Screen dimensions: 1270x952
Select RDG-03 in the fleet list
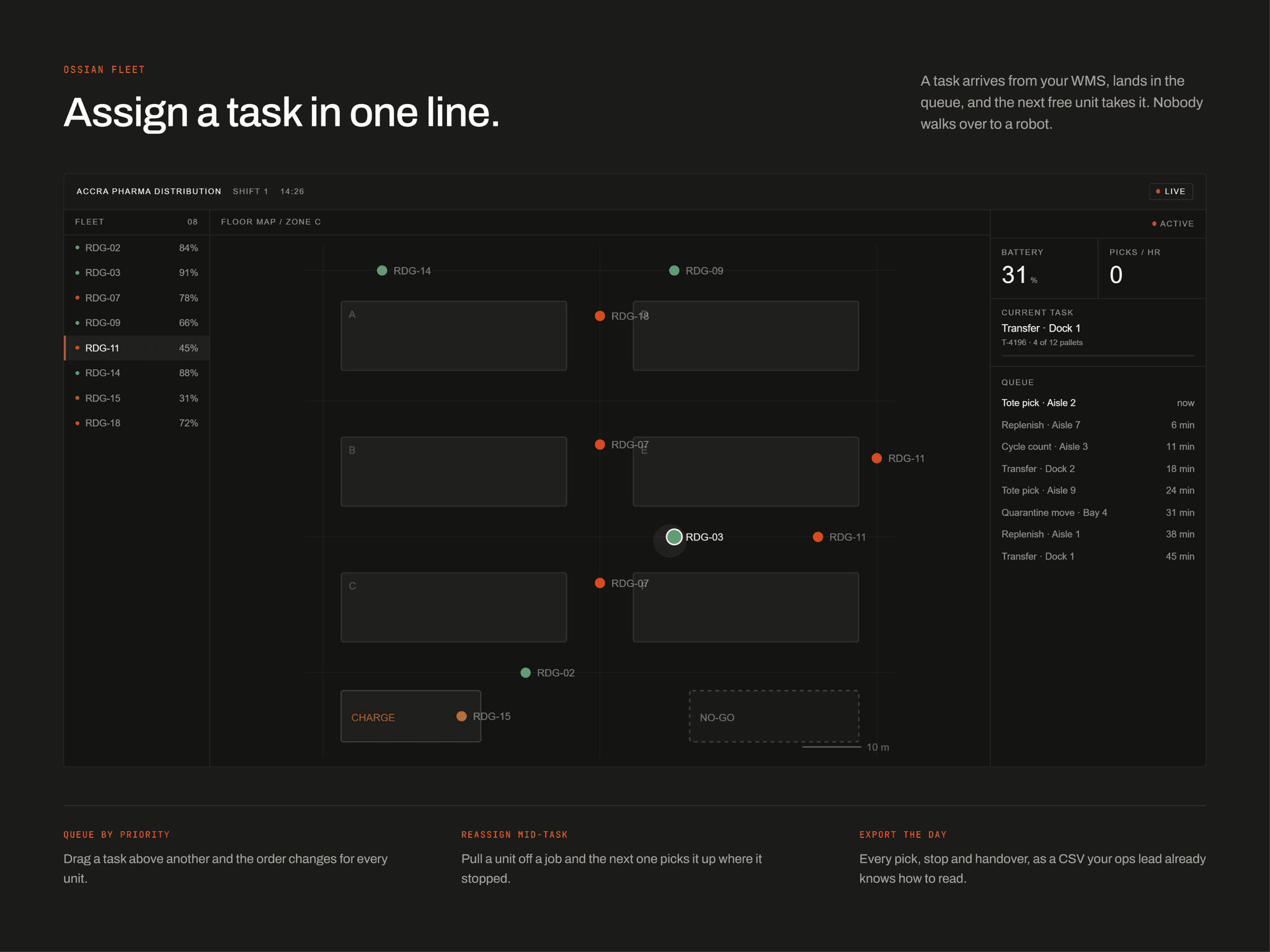tap(137, 273)
